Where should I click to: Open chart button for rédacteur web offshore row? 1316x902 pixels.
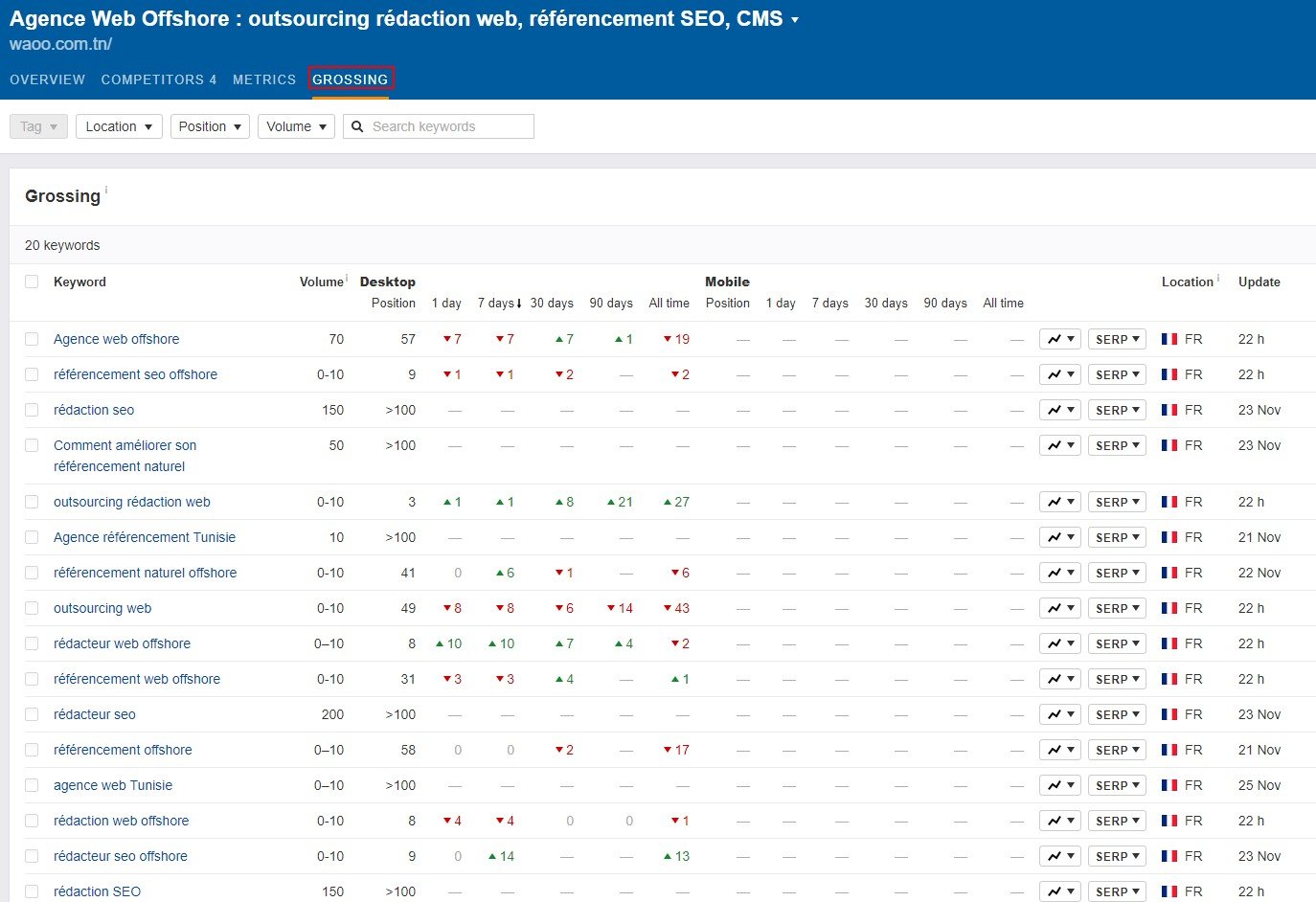pos(1059,643)
